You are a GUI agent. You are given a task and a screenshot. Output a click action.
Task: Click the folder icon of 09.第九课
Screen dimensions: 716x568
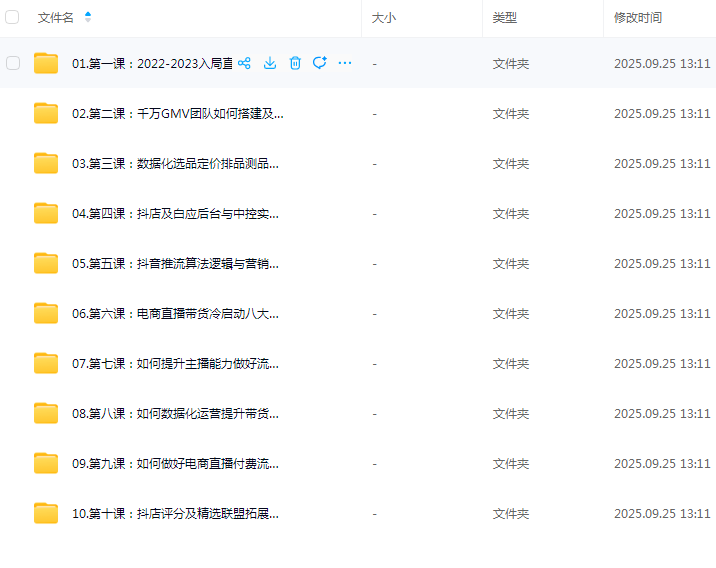tap(46, 463)
